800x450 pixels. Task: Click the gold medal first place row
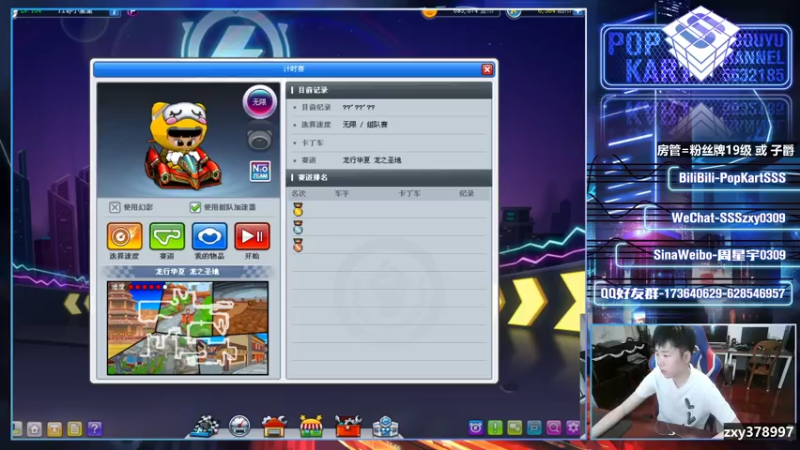(389, 210)
